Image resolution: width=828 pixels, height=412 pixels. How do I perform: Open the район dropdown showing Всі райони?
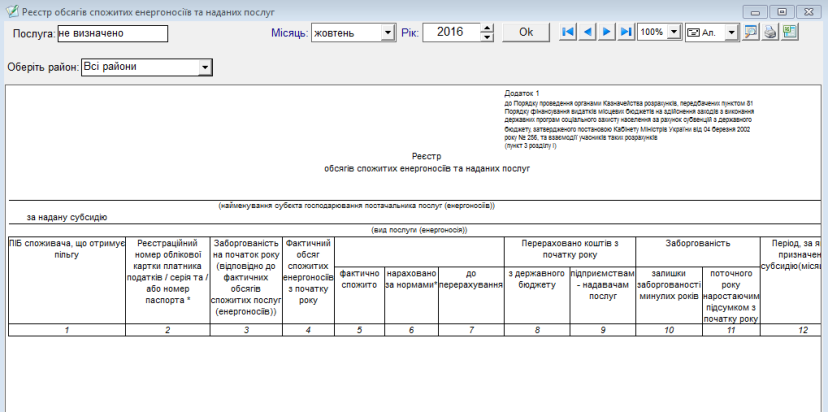point(205,67)
